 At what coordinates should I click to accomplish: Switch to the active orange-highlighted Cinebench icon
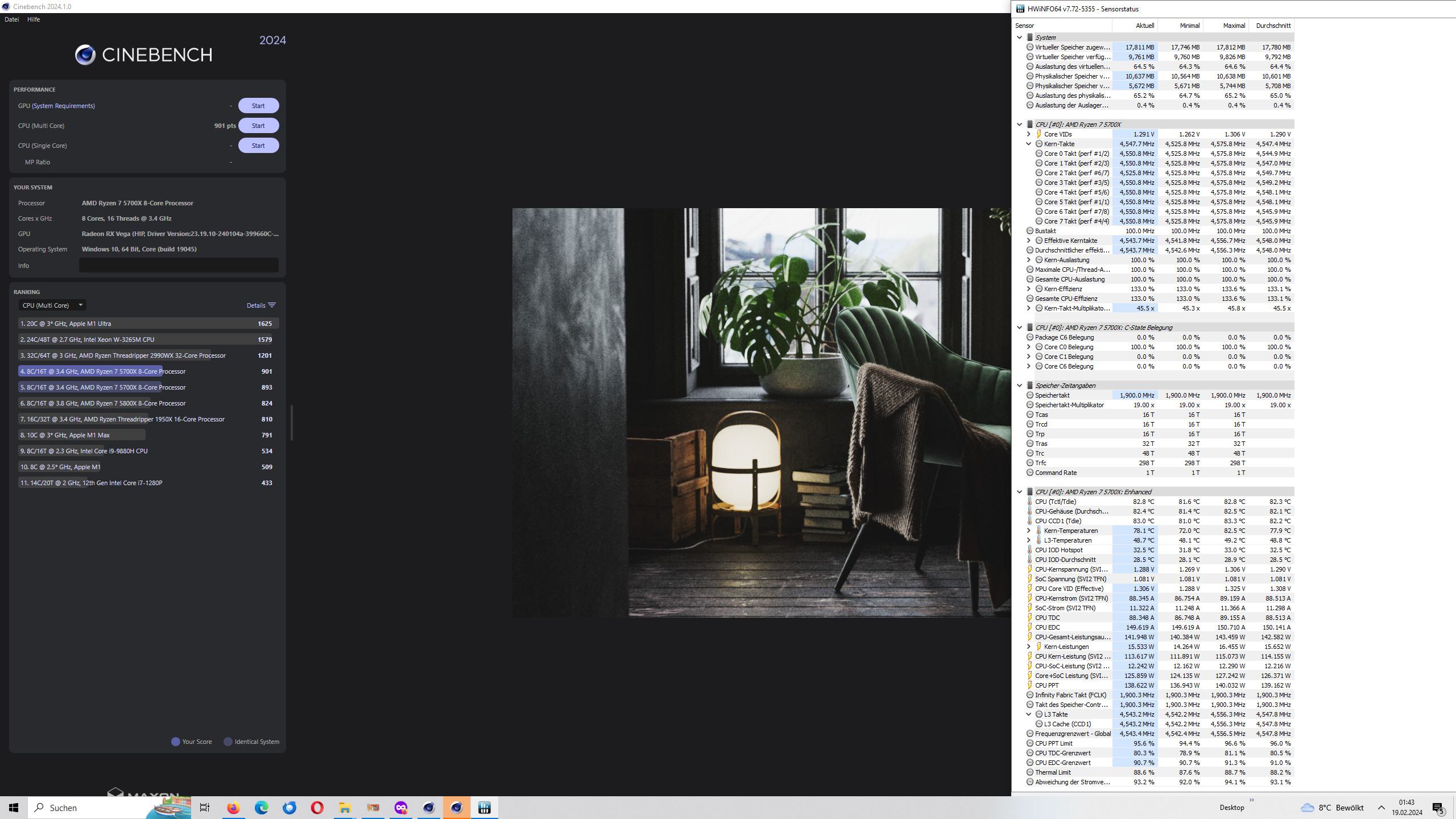(x=457, y=808)
